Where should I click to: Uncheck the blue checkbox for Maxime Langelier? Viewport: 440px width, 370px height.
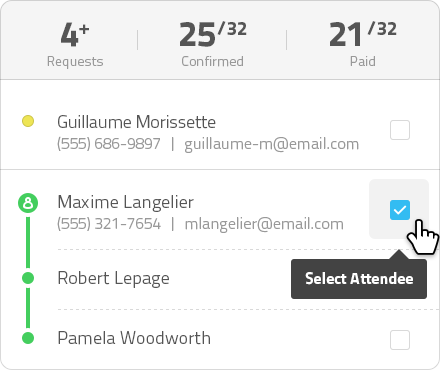[400, 210]
